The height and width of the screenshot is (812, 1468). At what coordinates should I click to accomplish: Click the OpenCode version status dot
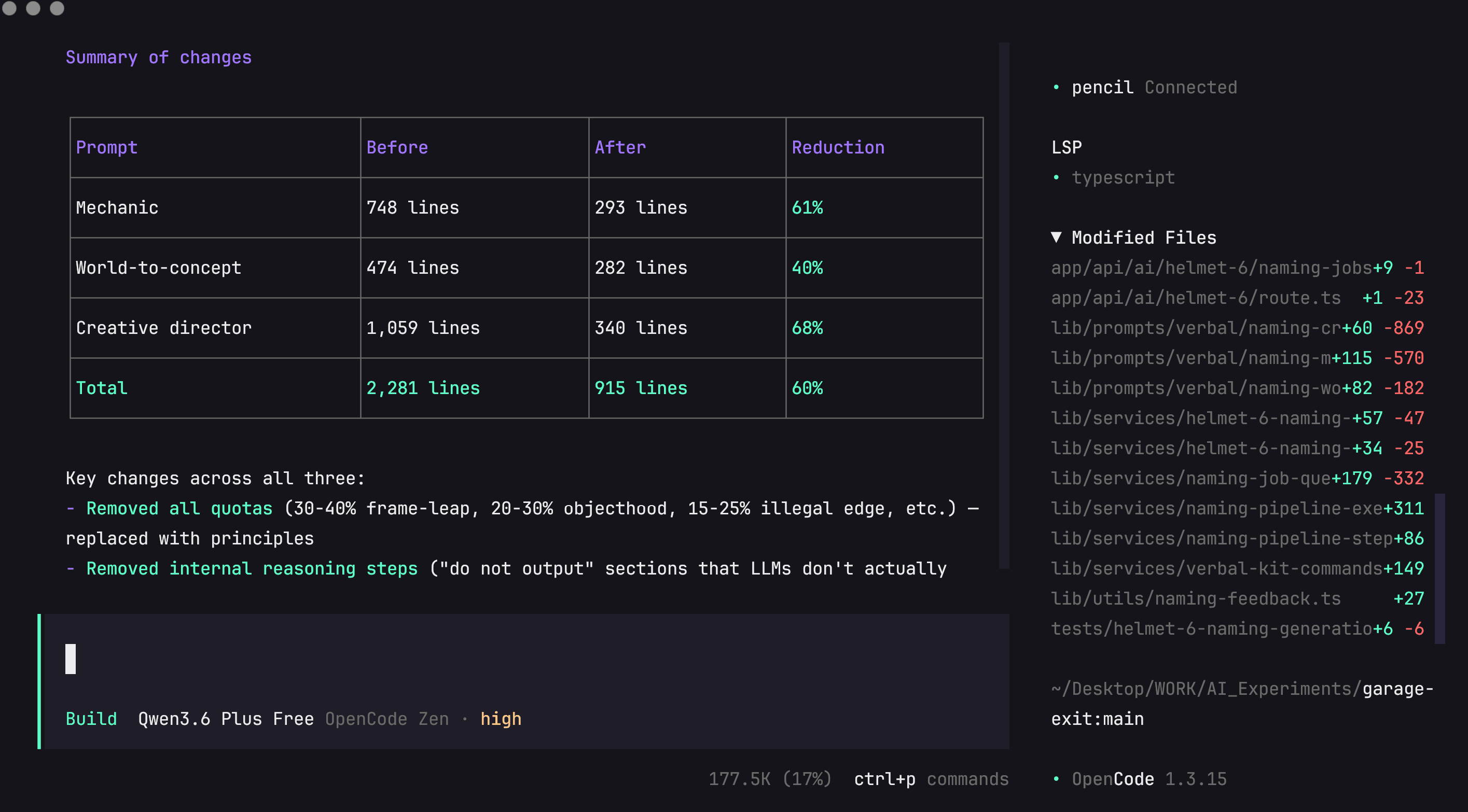coord(1056,778)
